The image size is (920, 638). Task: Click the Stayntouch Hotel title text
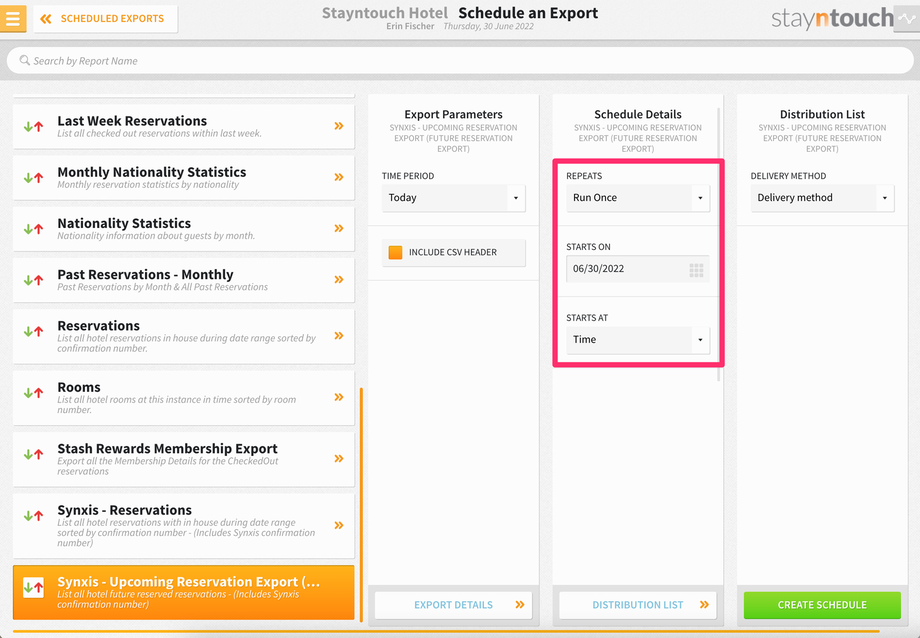point(384,13)
